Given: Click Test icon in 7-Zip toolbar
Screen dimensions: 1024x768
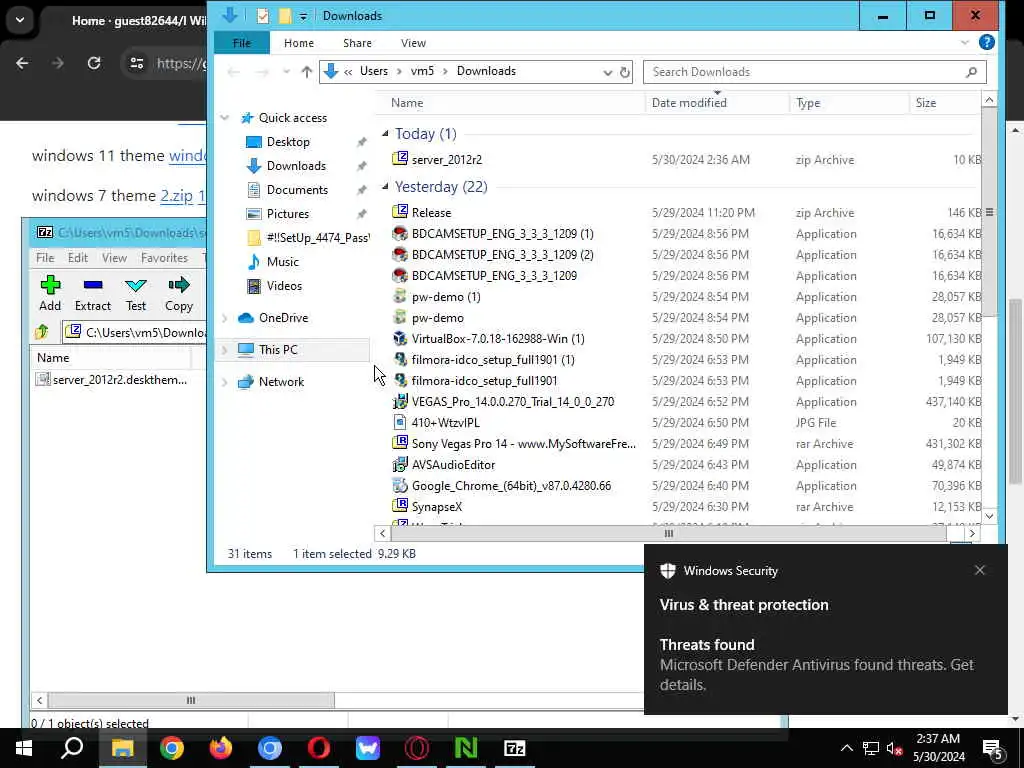Looking at the screenshot, I should pos(136,285).
